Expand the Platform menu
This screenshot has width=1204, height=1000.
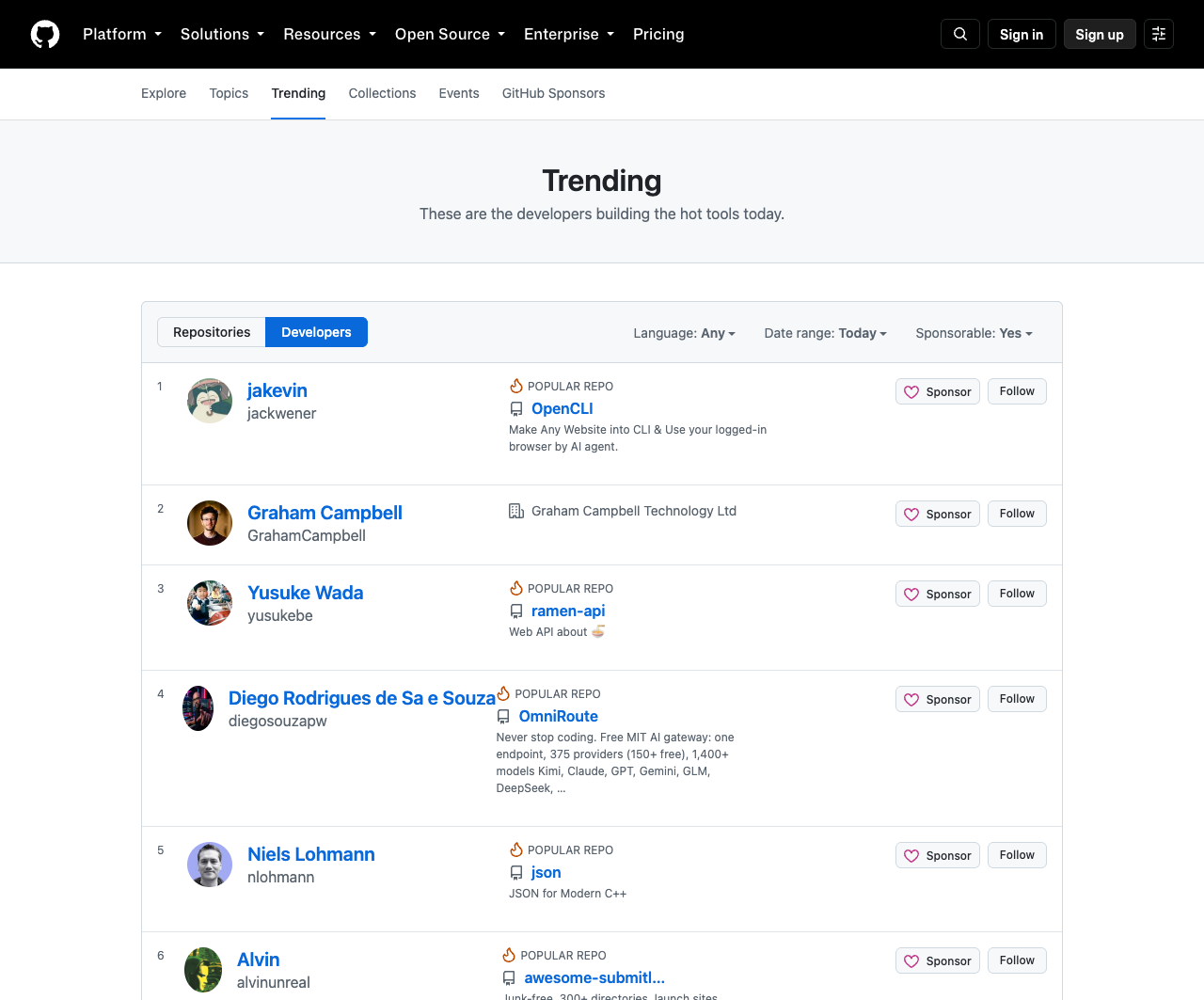[x=122, y=34]
